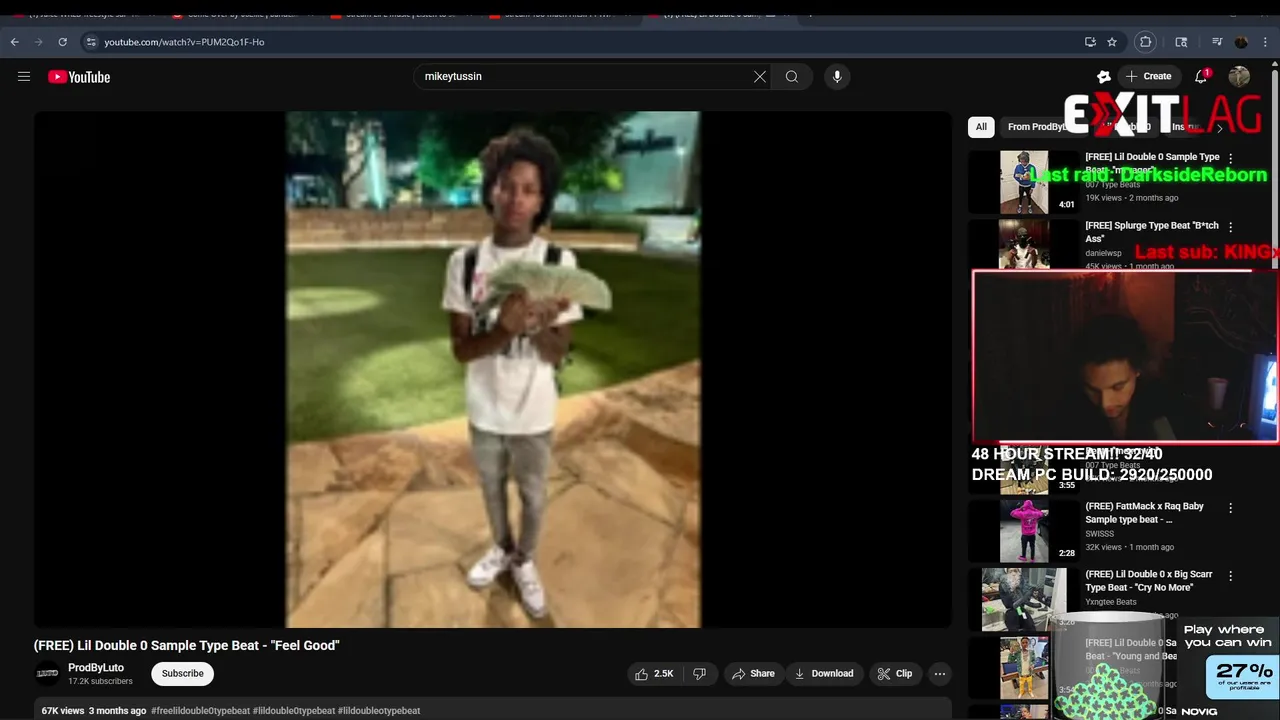Open the Splurge Type Beat video title

point(1152,233)
